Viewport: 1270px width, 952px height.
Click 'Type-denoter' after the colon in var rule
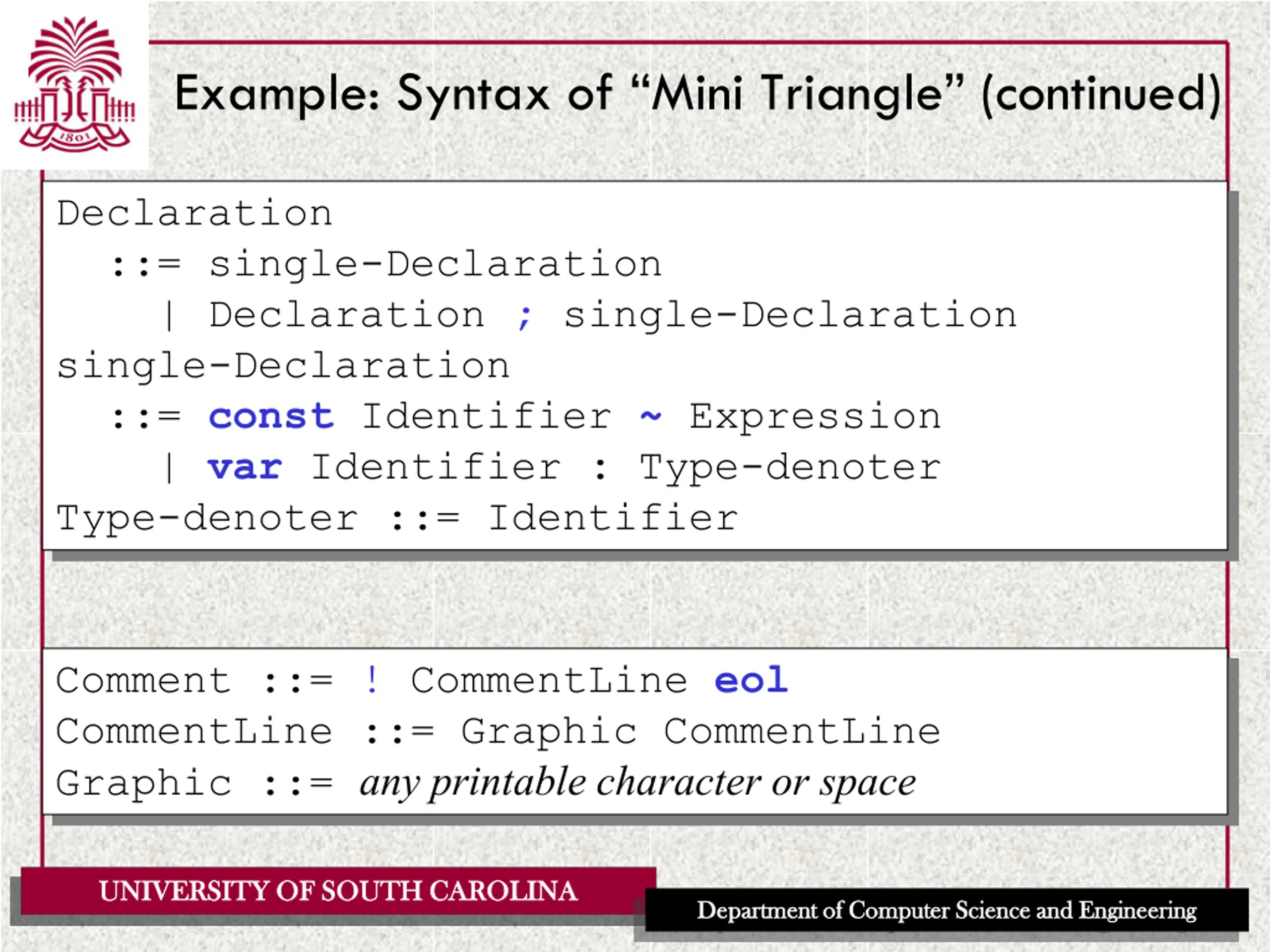coord(790,467)
